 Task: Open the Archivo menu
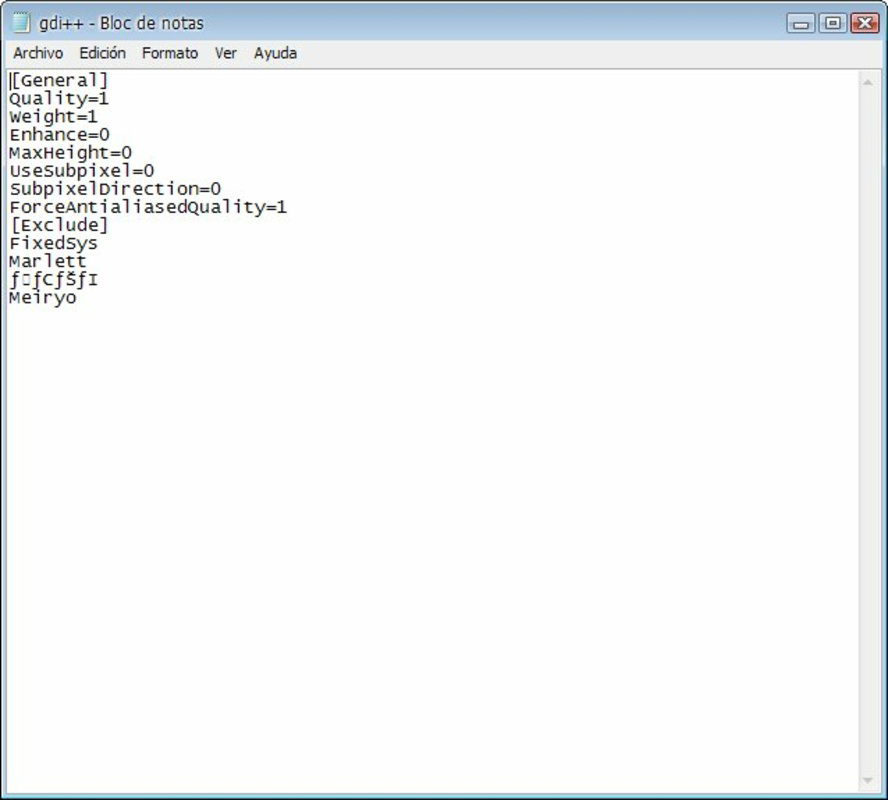(x=38, y=53)
